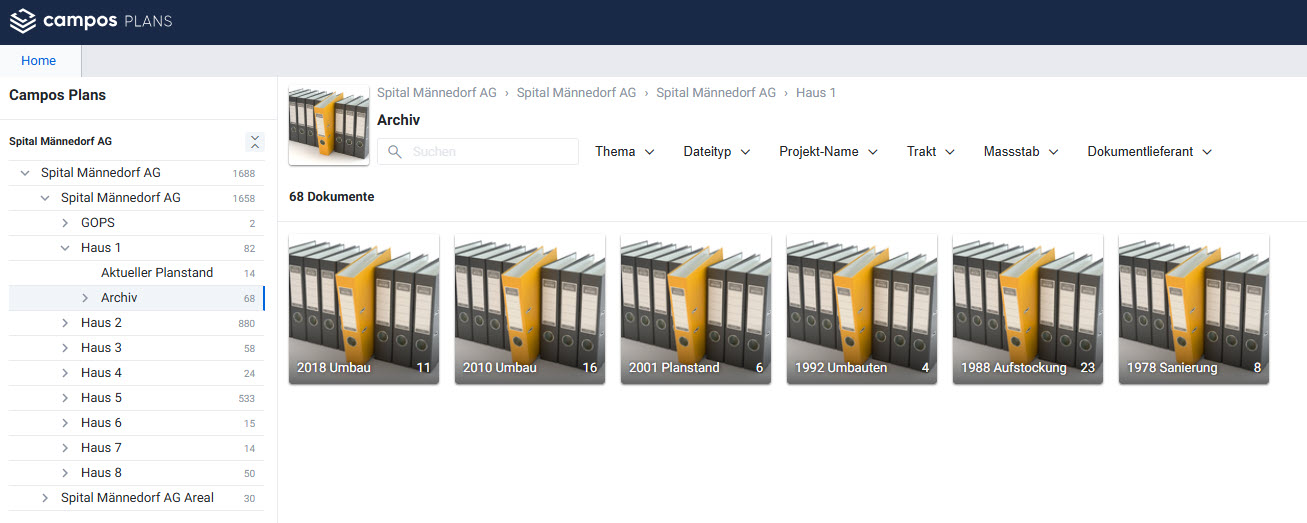Expand the Haus 2 tree node
Screen dimensions: 1307x523
point(65,323)
